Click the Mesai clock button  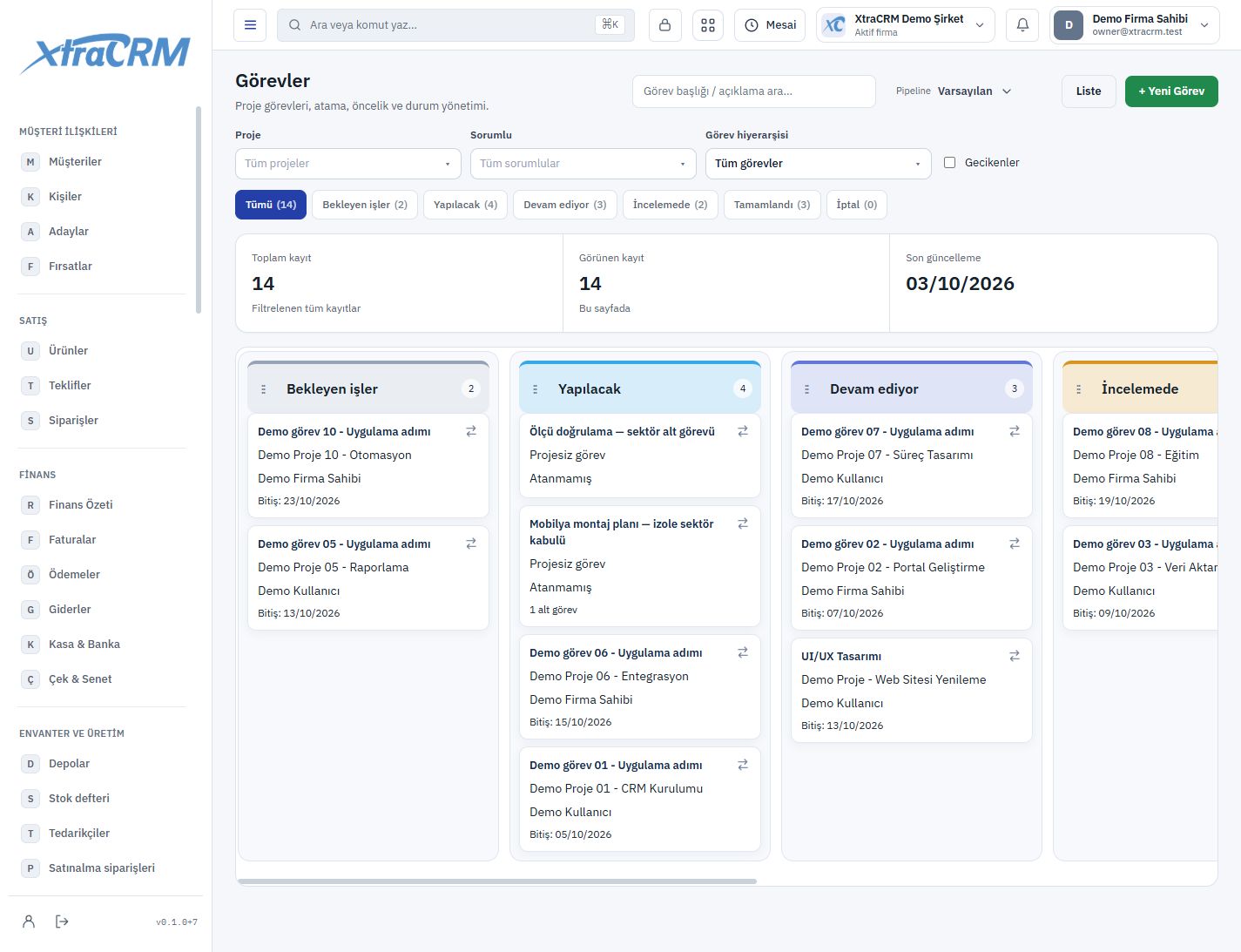[x=771, y=25]
